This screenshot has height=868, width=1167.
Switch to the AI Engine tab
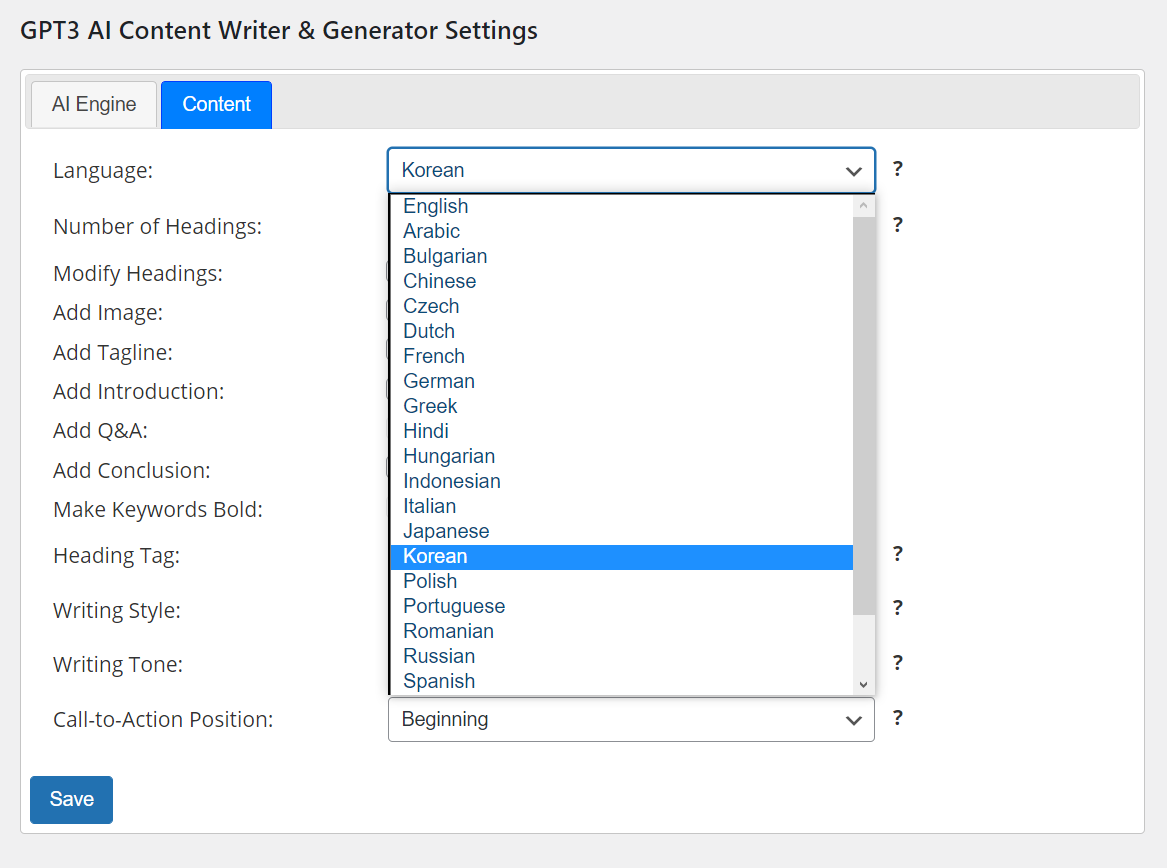click(94, 104)
